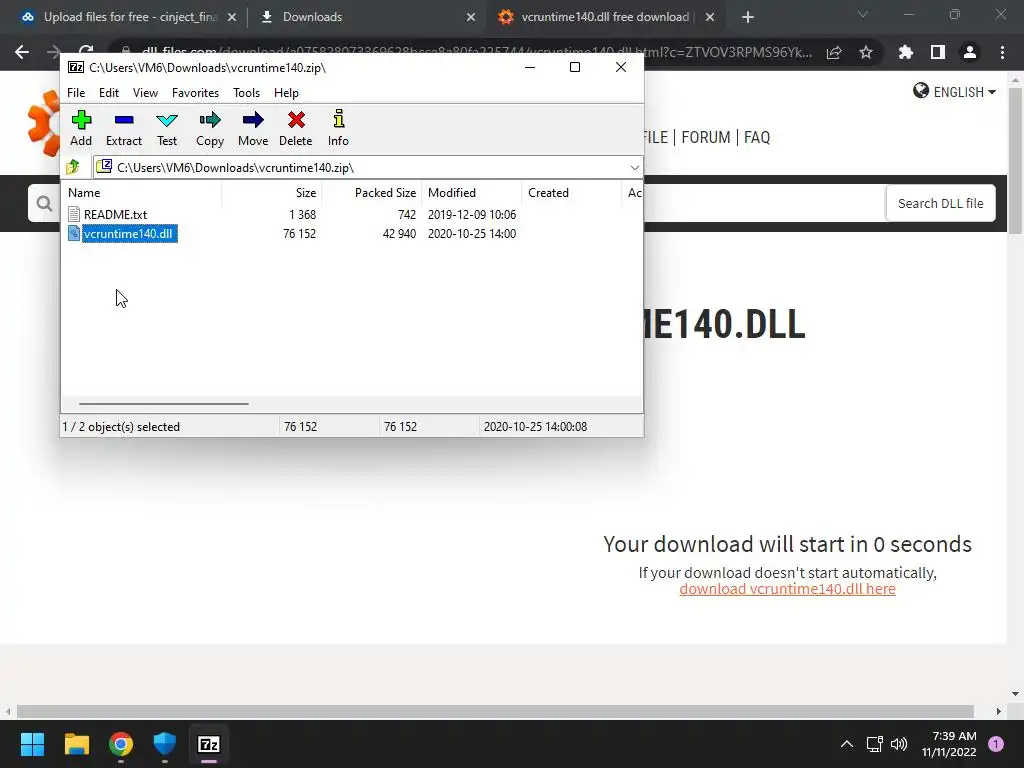This screenshot has height=768, width=1024.
Task: Select the vcruntime140.dll file name
Action: point(129,234)
